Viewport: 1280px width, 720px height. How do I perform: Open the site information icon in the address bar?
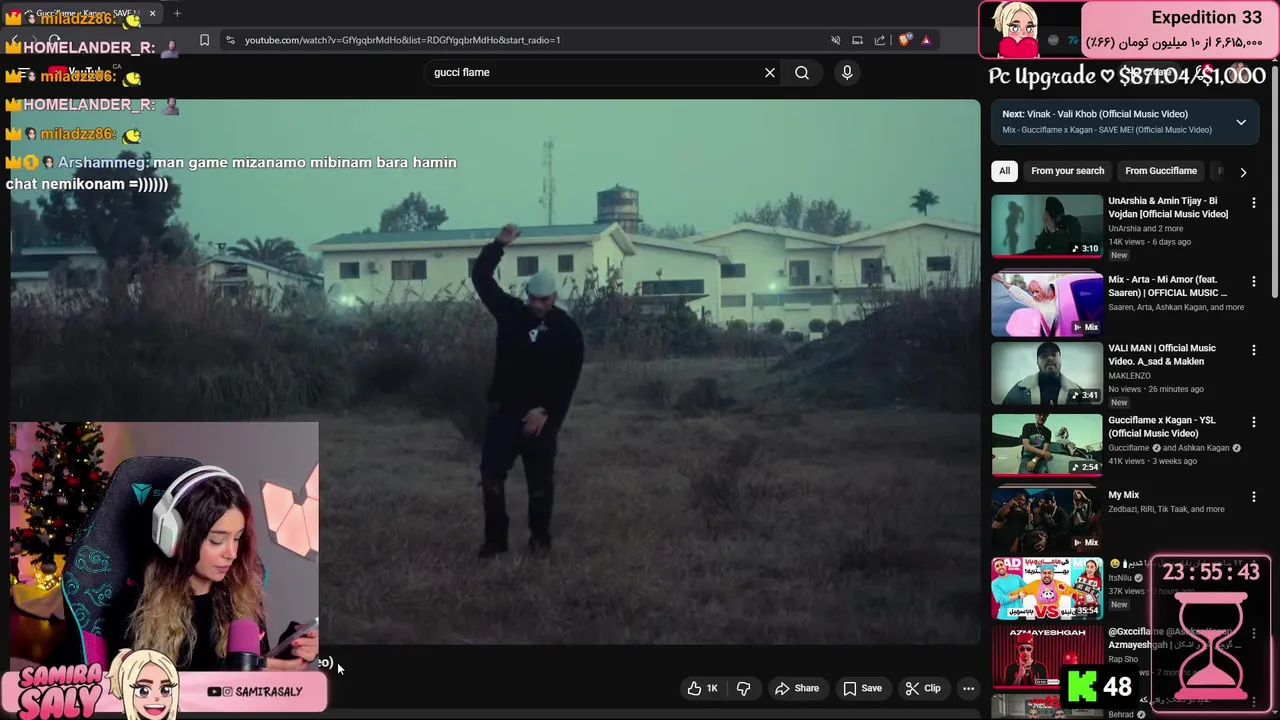230,40
